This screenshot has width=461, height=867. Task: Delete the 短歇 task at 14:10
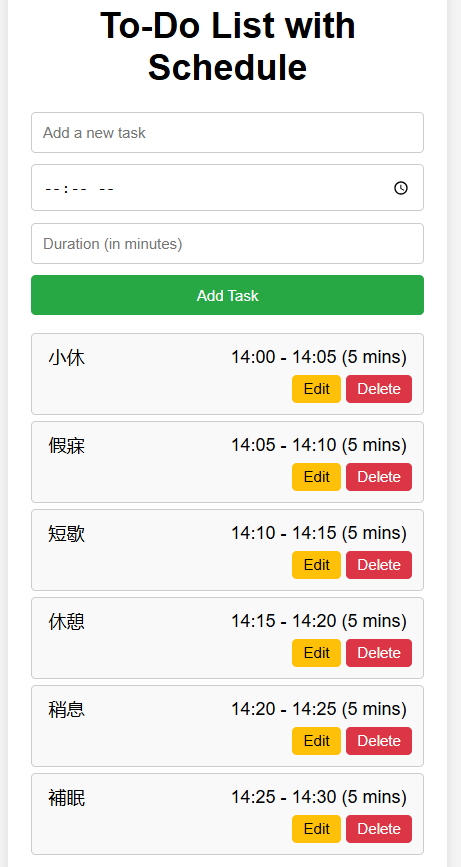(379, 565)
